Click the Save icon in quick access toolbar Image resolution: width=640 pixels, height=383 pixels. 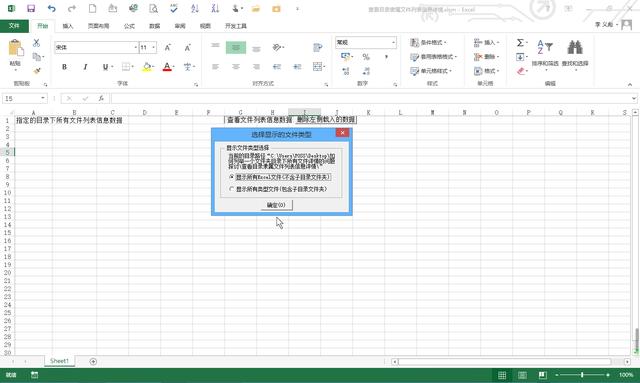click(x=31, y=9)
